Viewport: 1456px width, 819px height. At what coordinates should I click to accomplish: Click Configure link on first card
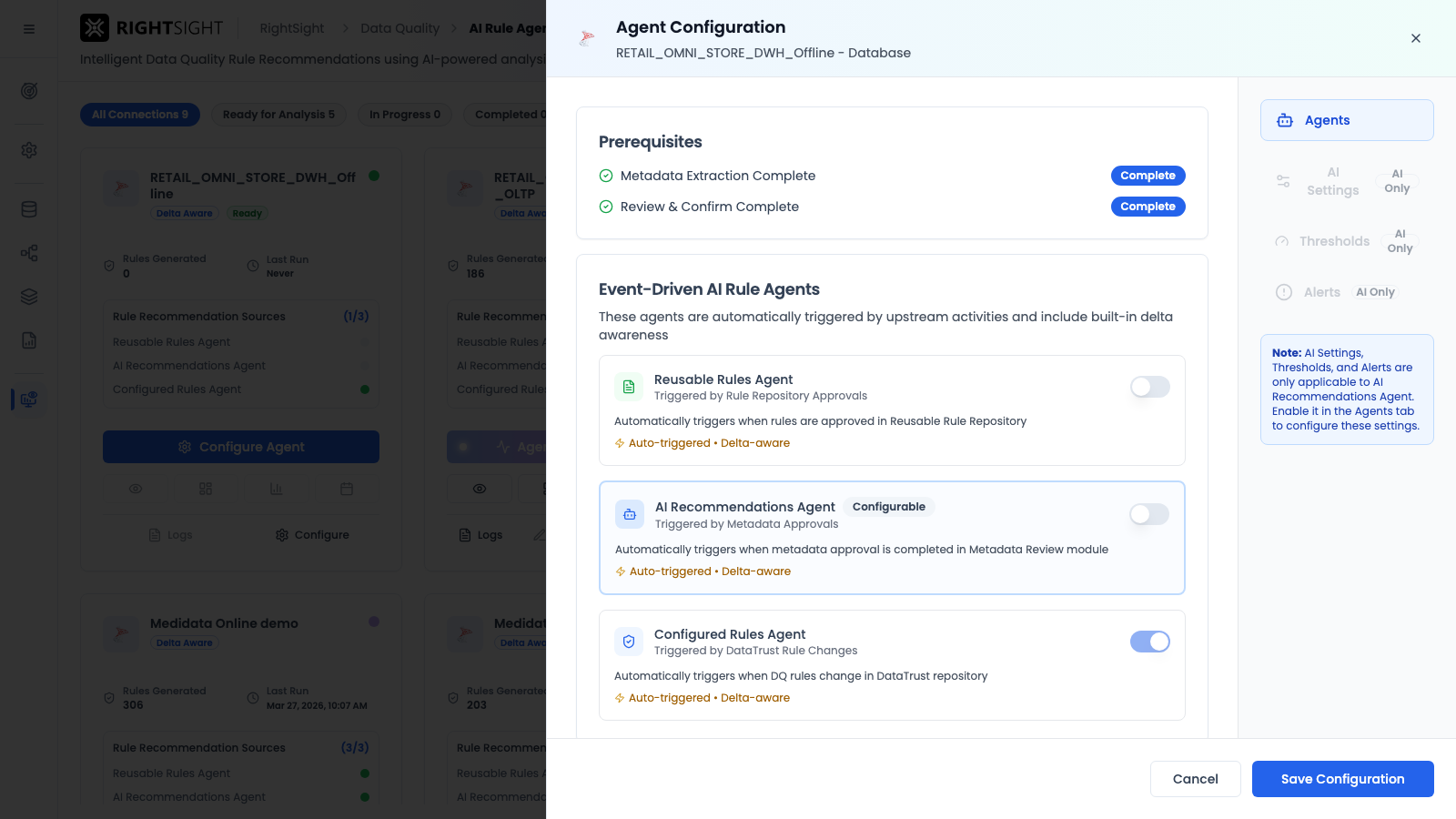tap(312, 535)
